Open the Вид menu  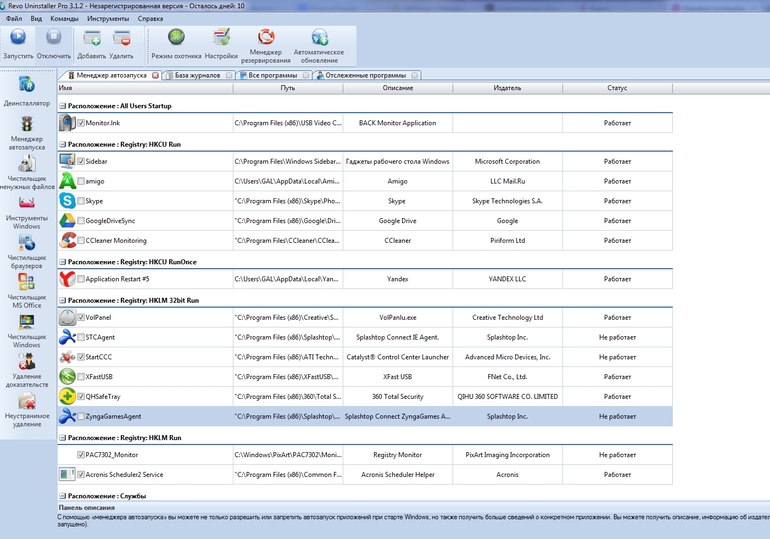36,19
